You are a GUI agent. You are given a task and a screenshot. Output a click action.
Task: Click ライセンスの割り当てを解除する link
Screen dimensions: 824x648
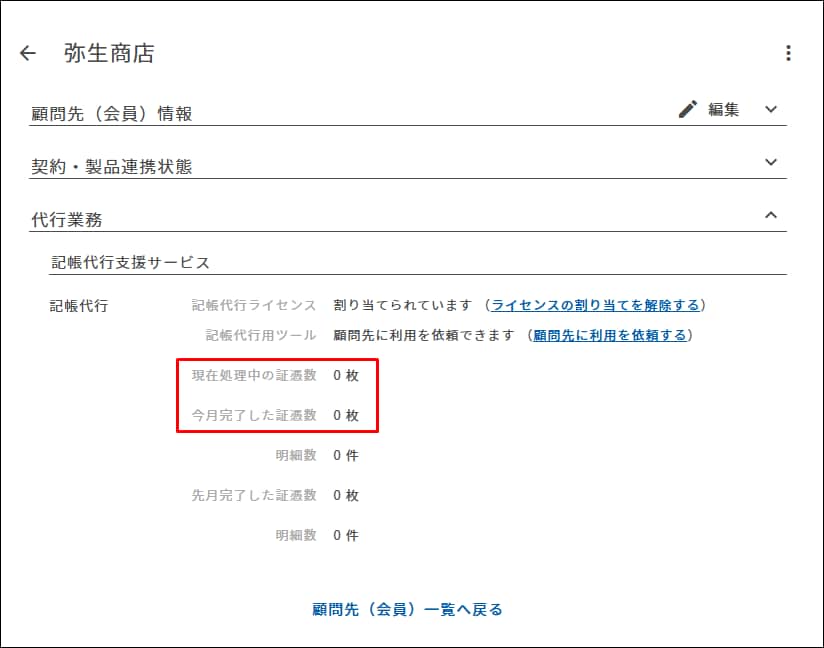pyautogui.click(x=594, y=305)
